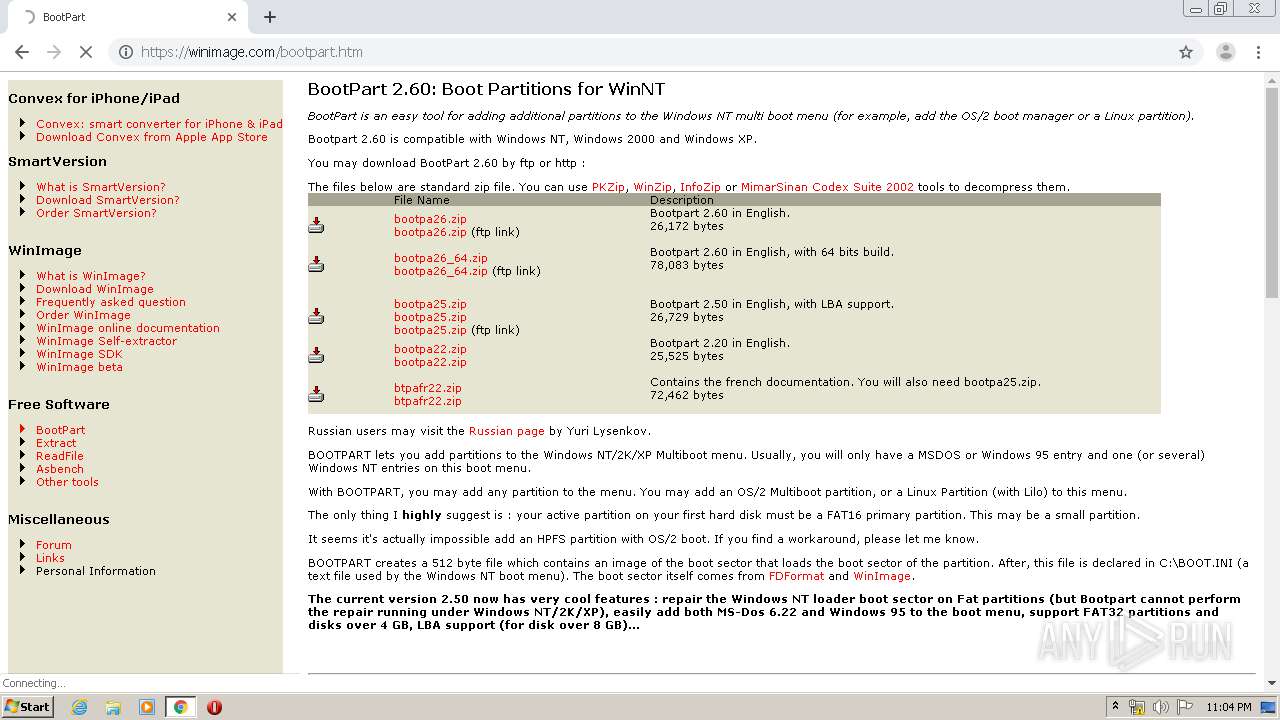
Task: Open WinImage SDK link
Action: click(x=79, y=354)
